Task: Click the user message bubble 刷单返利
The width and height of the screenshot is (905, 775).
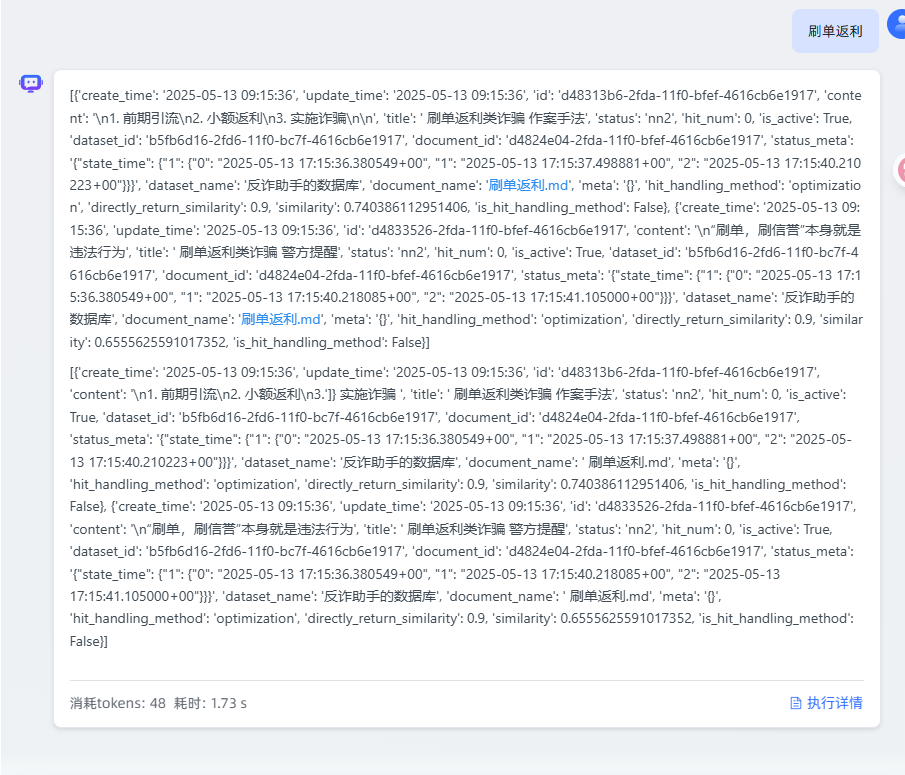Action: 835,31
